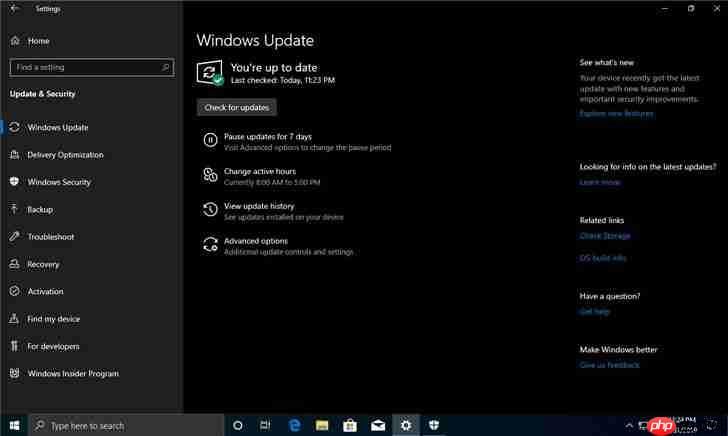Click the Get help link
The image size is (728, 436).
click(x=595, y=312)
